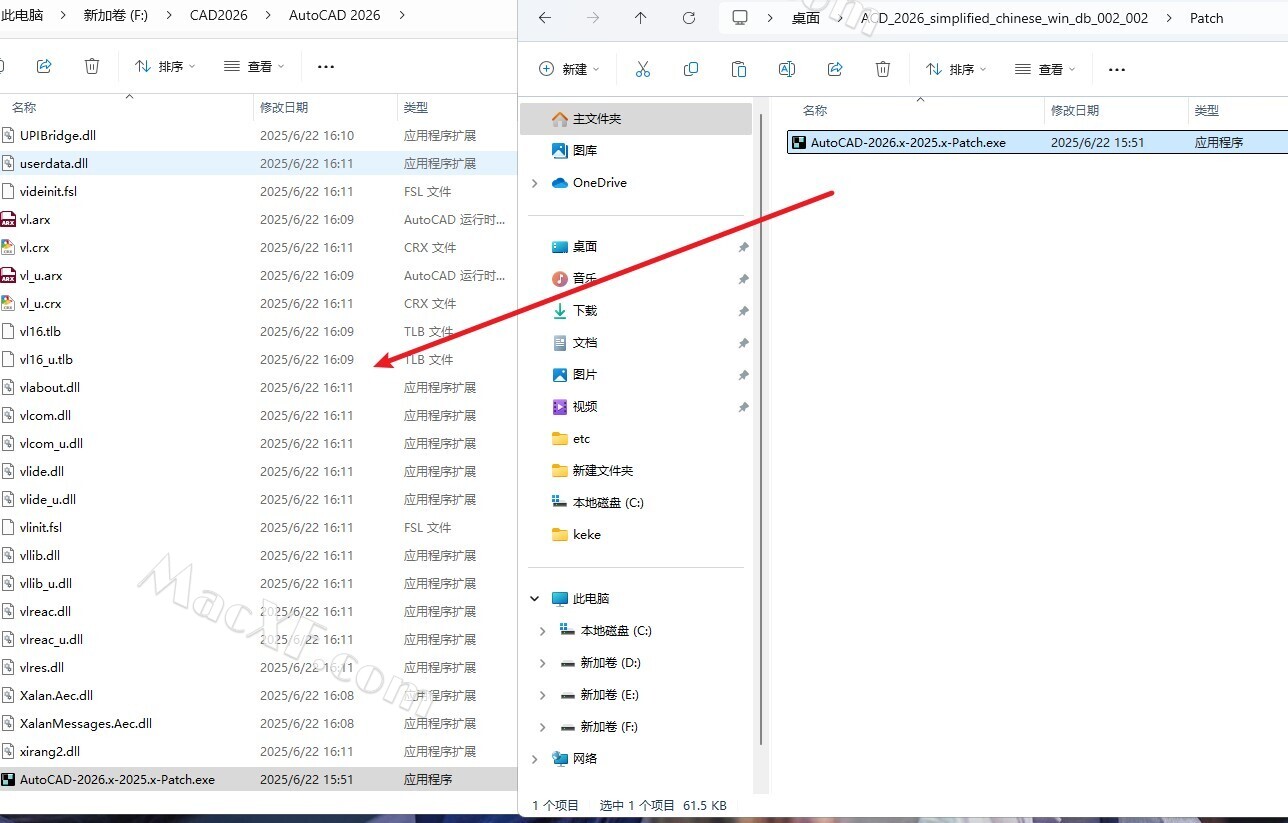Click AutoCAD 2026 in left window breadcrumb

(335, 15)
